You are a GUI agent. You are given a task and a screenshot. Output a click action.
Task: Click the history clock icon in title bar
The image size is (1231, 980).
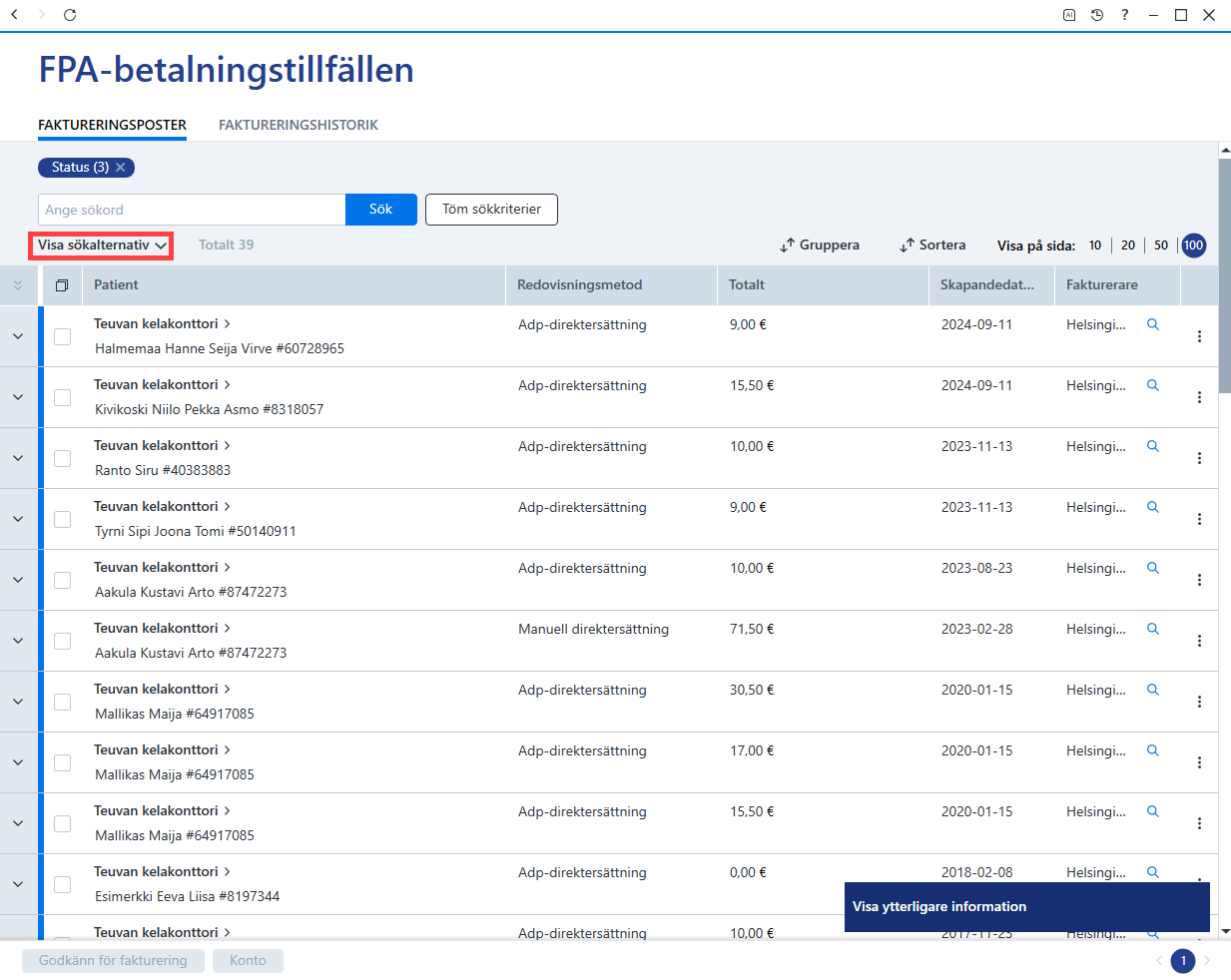click(x=1097, y=15)
